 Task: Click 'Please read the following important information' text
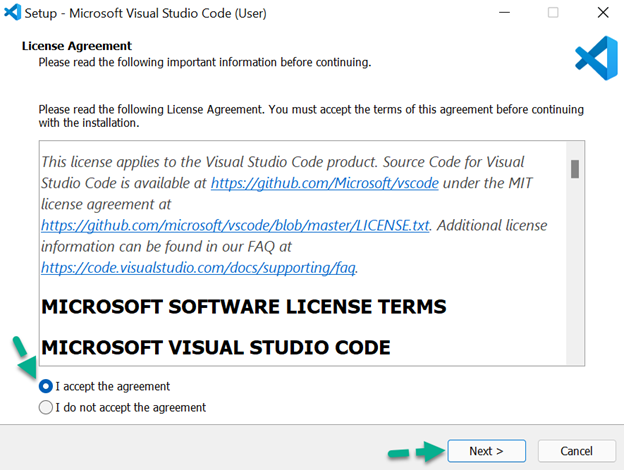pos(205,62)
